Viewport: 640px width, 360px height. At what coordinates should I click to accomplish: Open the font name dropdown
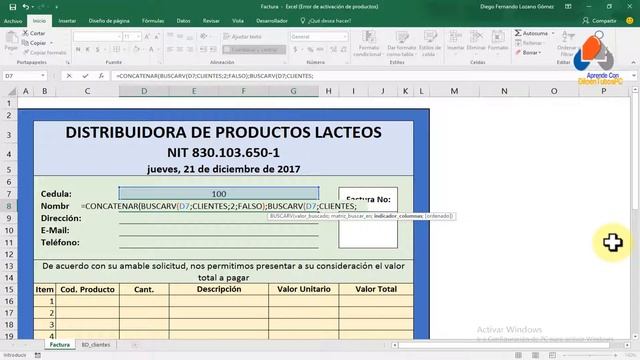pyautogui.click(x=119, y=37)
